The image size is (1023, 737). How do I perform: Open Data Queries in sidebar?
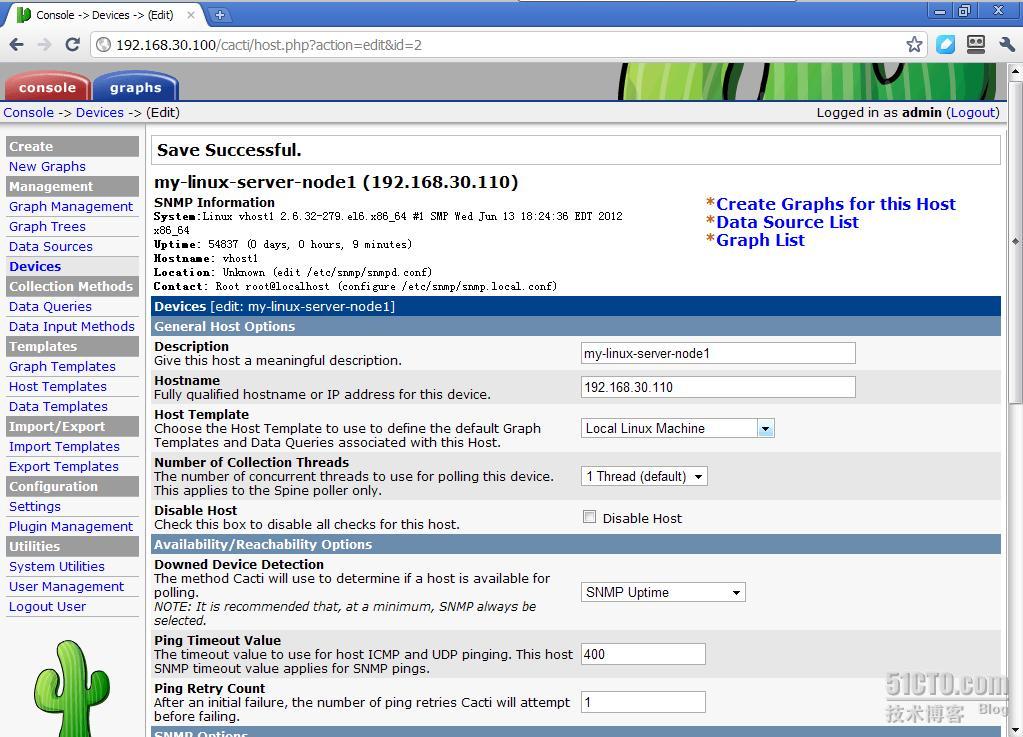pos(50,307)
